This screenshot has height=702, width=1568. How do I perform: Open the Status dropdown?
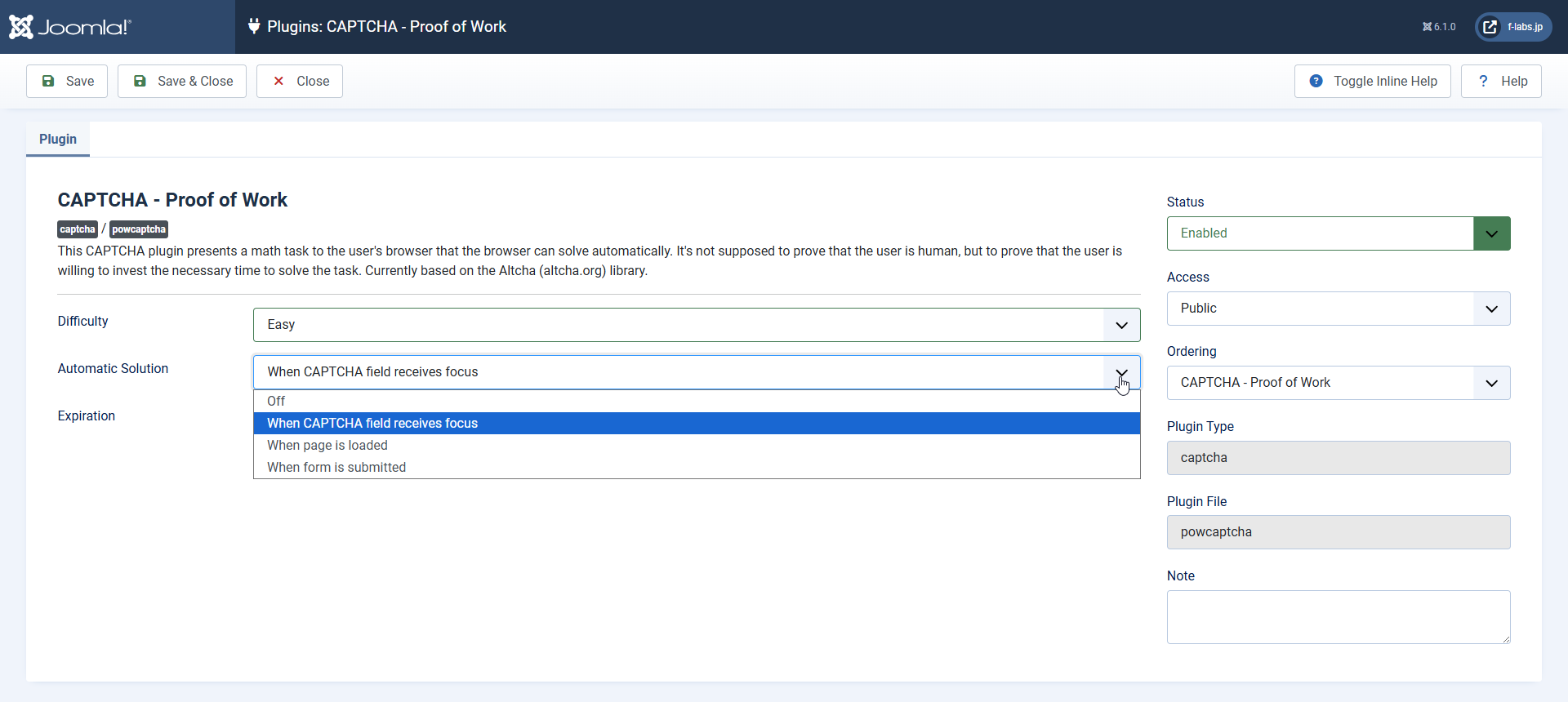(x=1339, y=233)
